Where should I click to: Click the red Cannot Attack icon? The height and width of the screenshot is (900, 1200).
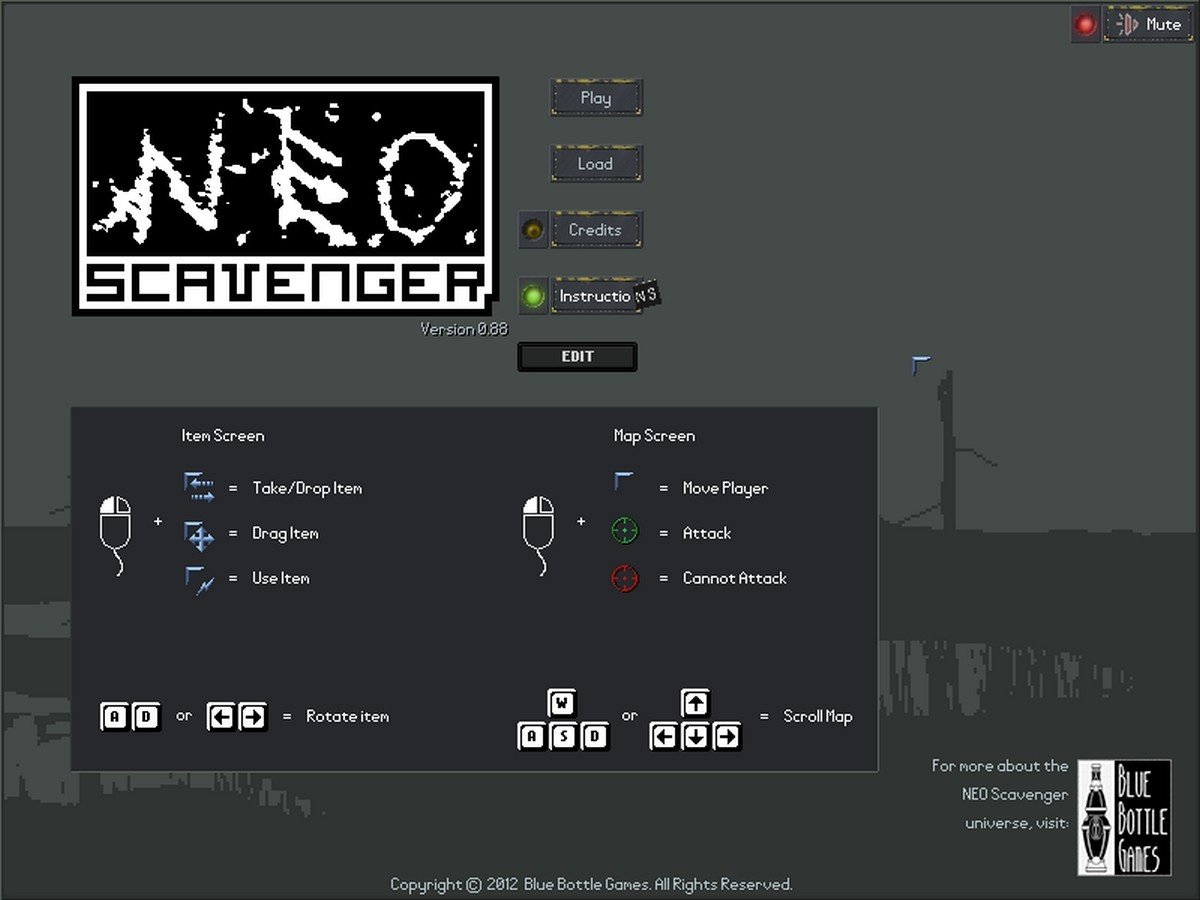point(624,578)
